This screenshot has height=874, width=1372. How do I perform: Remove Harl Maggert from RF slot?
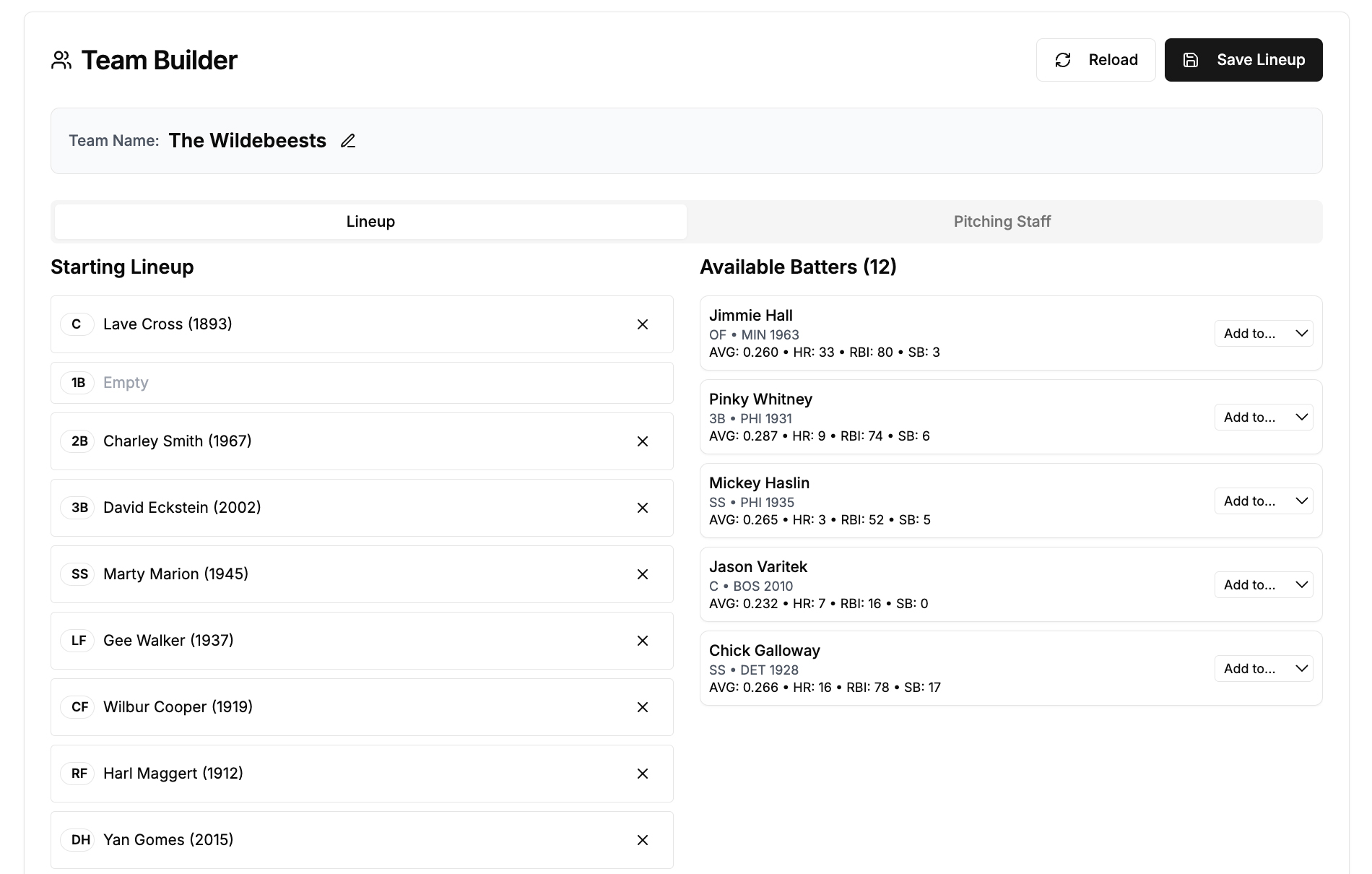pos(643,774)
